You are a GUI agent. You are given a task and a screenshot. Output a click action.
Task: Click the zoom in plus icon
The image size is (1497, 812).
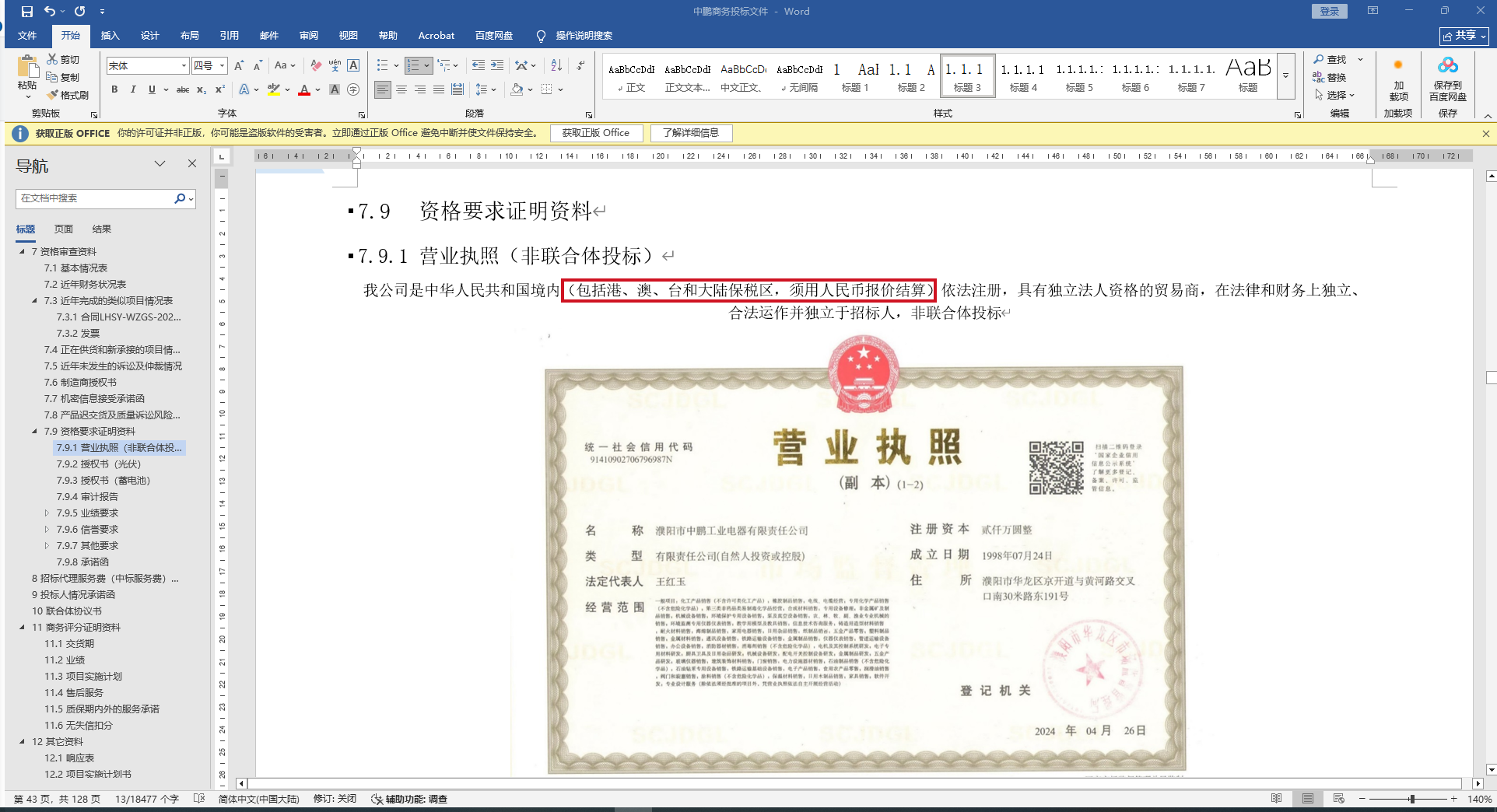pyautogui.click(x=1453, y=799)
